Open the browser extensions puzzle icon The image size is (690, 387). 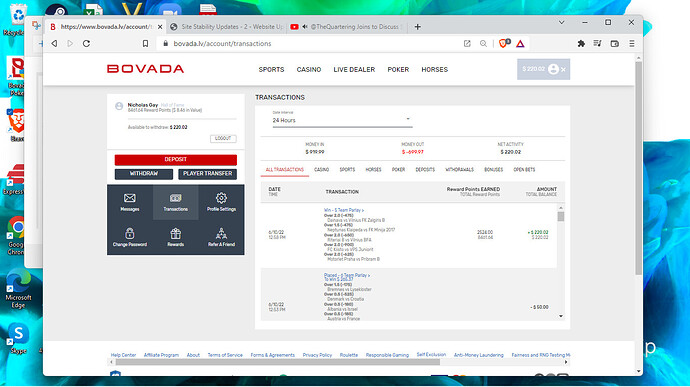pyautogui.click(x=581, y=44)
